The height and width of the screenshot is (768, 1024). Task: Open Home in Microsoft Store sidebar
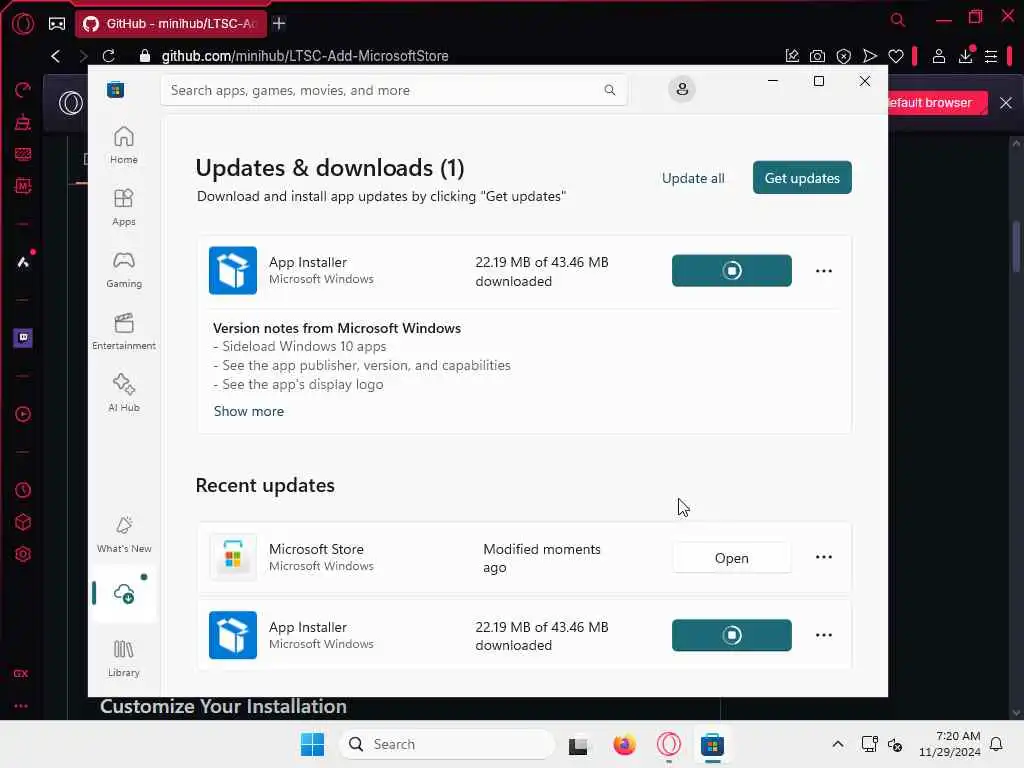(x=123, y=145)
